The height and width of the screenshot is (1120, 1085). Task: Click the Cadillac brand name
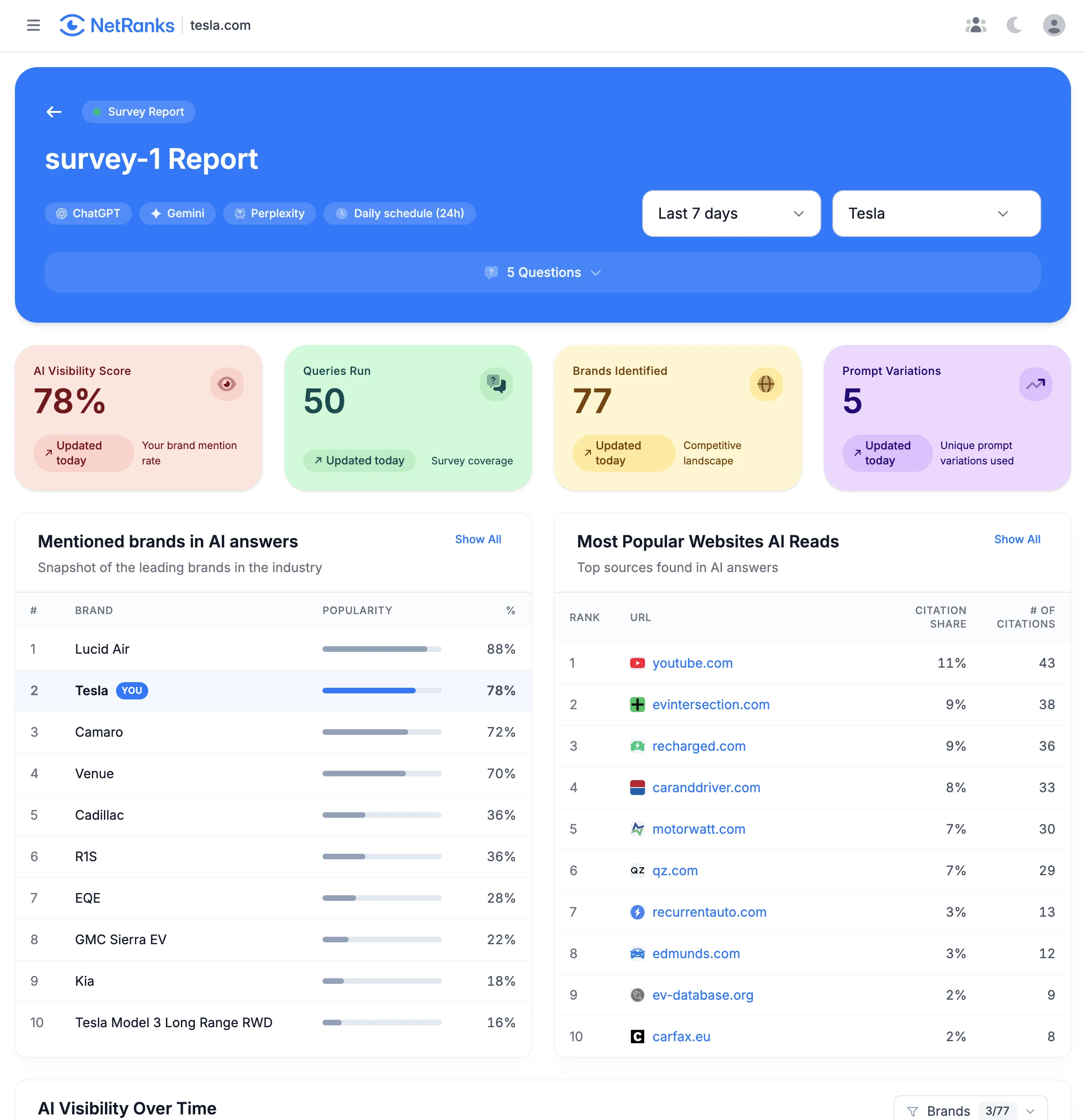(x=99, y=815)
